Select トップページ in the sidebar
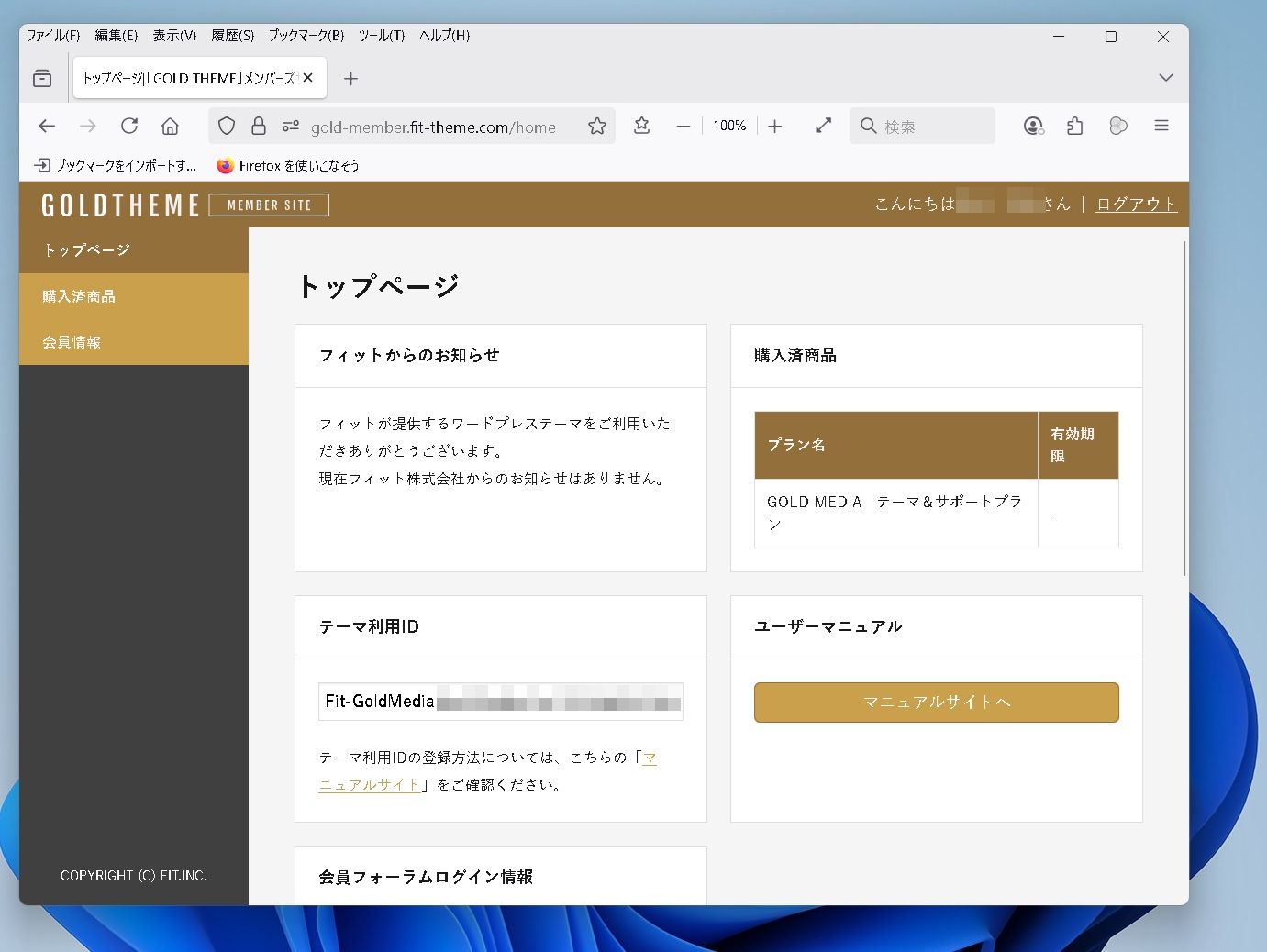Viewport: 1267px width, 952px height. click(134, 250)
